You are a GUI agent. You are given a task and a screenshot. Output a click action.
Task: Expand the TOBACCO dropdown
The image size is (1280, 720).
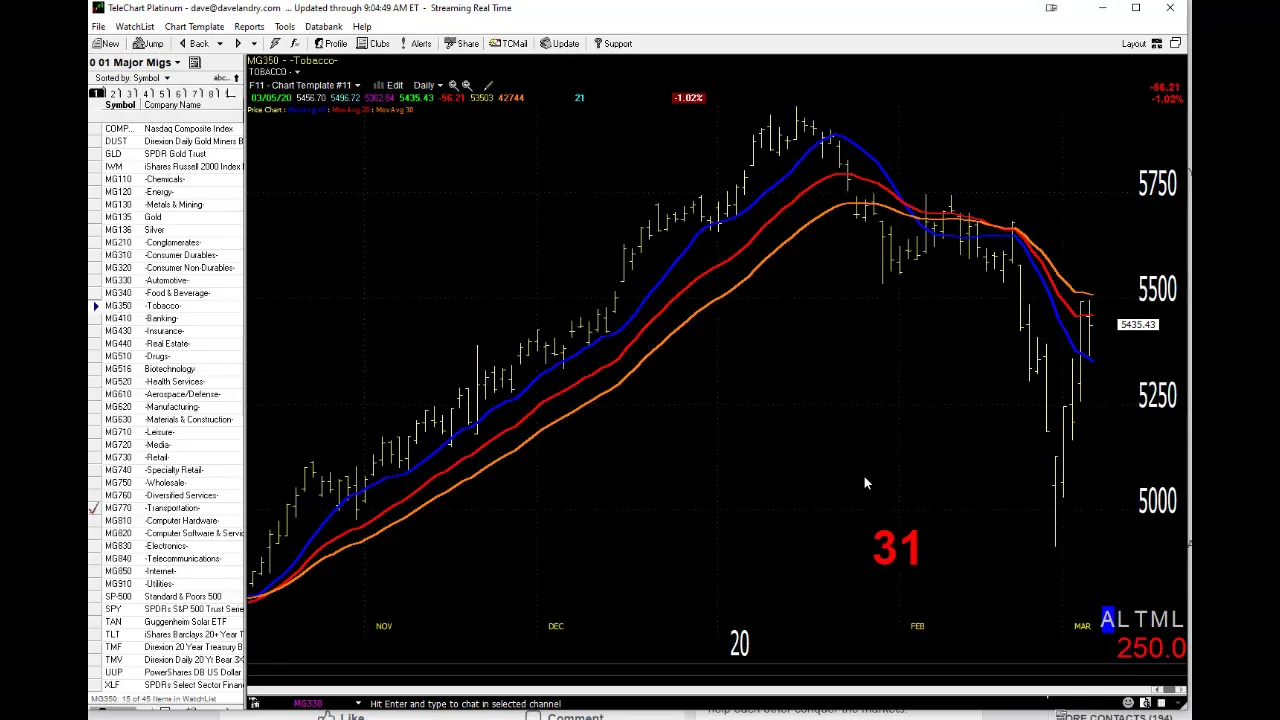(x=297, y=72)
